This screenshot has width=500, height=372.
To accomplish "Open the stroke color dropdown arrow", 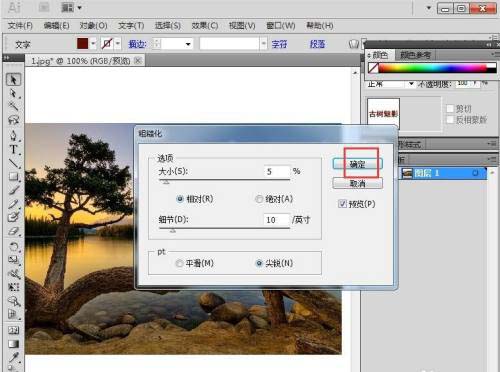I will click(117, 44).
